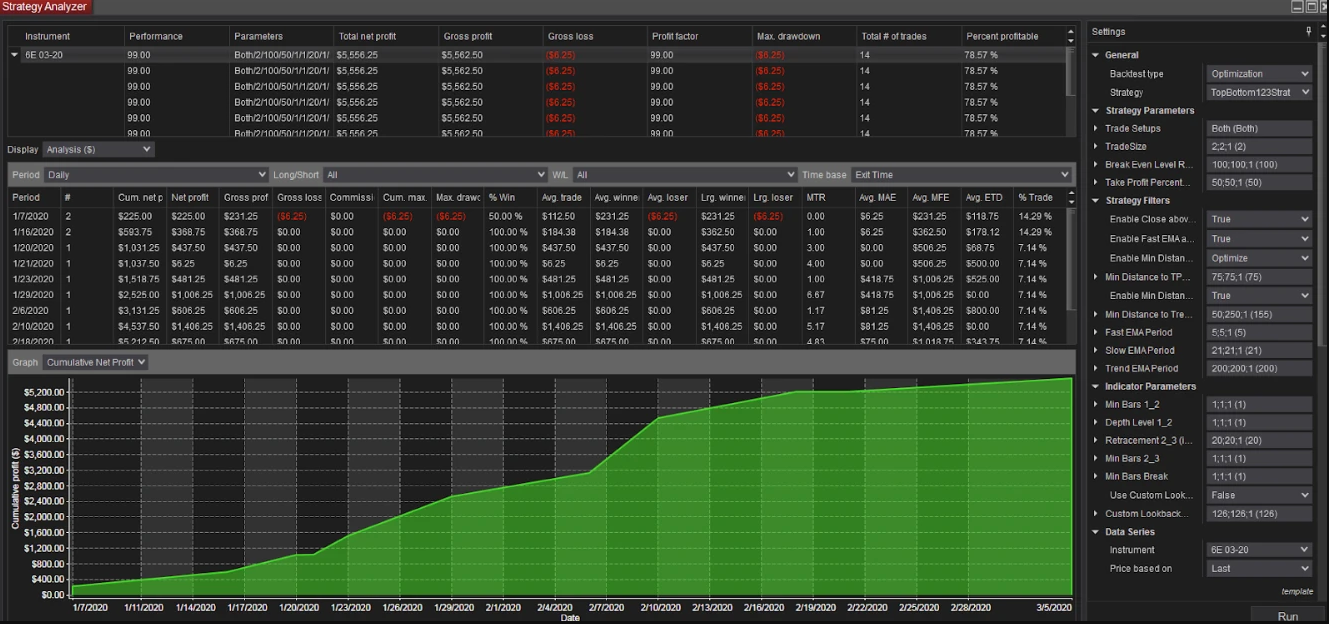The image size is (1329, 624).
Task: Open the Instrument dropdown under Data Series
Action: coord(1259,550)
